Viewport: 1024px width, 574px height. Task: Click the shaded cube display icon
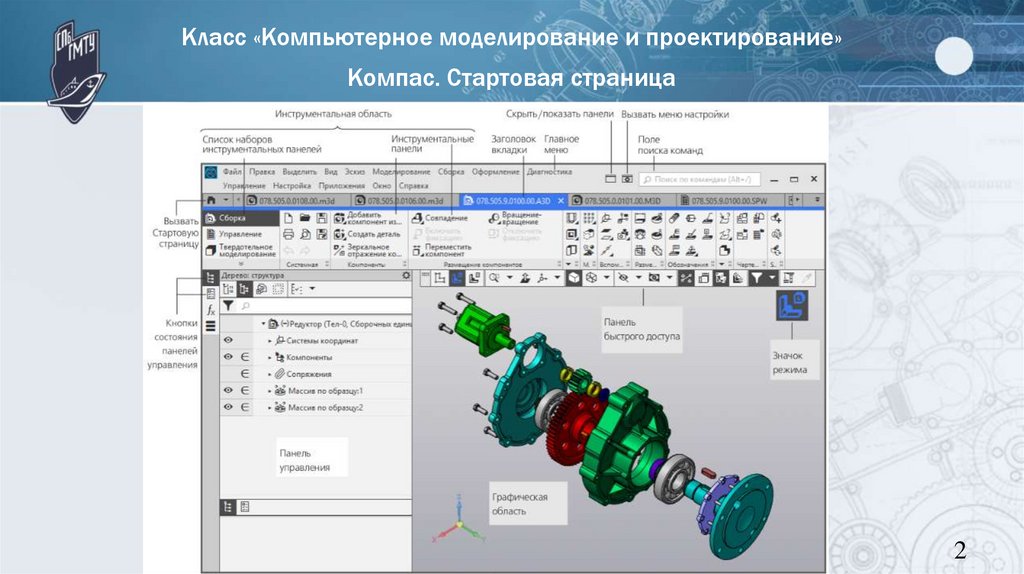573,278
